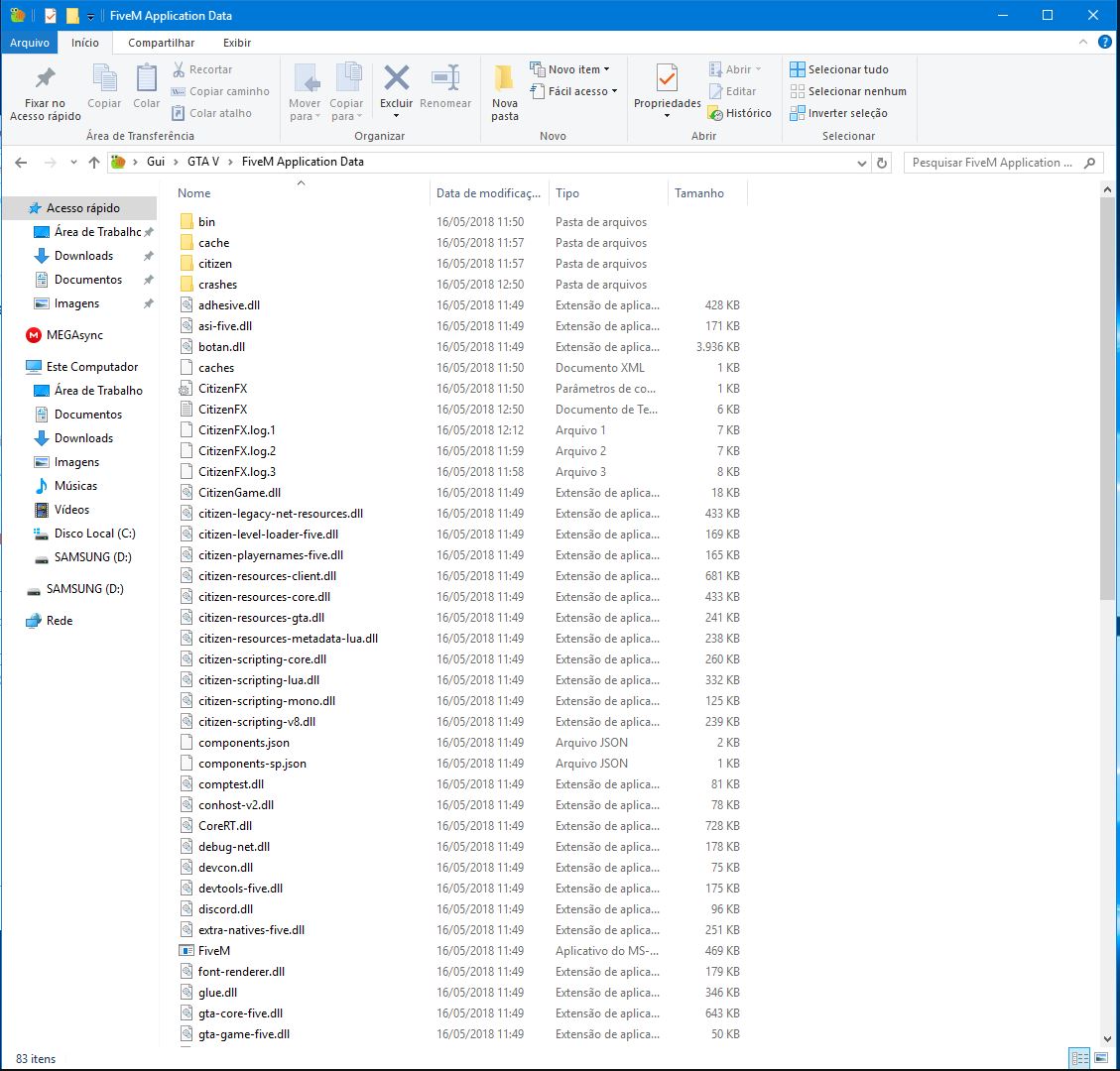Go up one folder level arrow

click(93, 163)
